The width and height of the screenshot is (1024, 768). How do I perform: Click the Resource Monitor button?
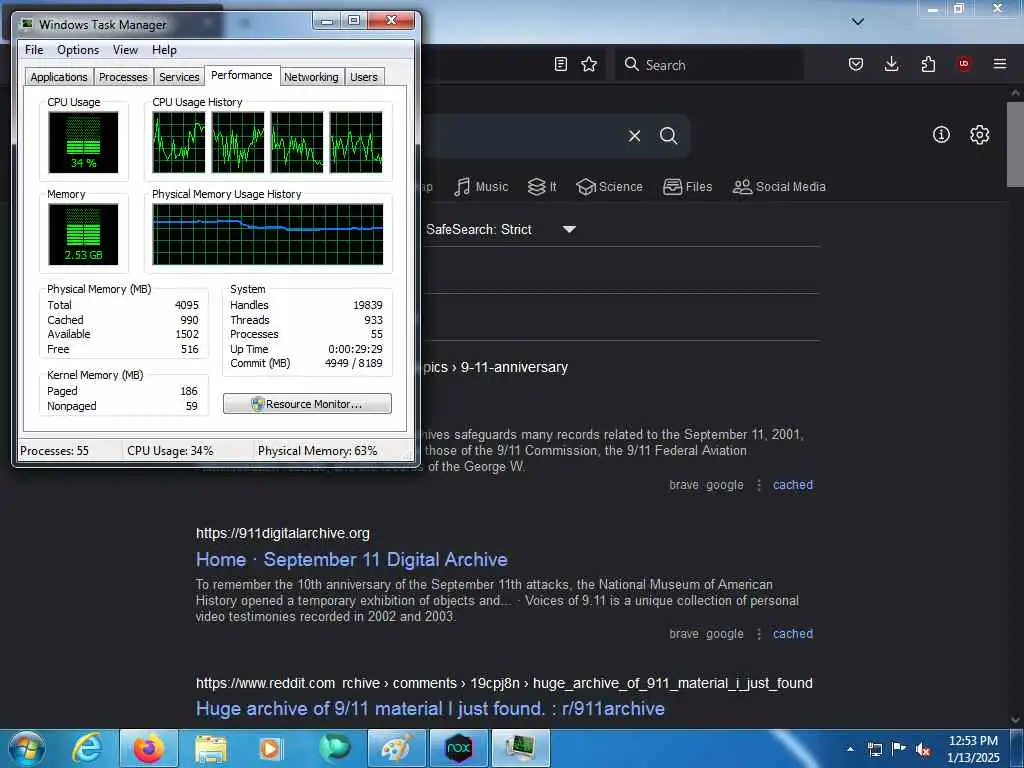point(308,404)
